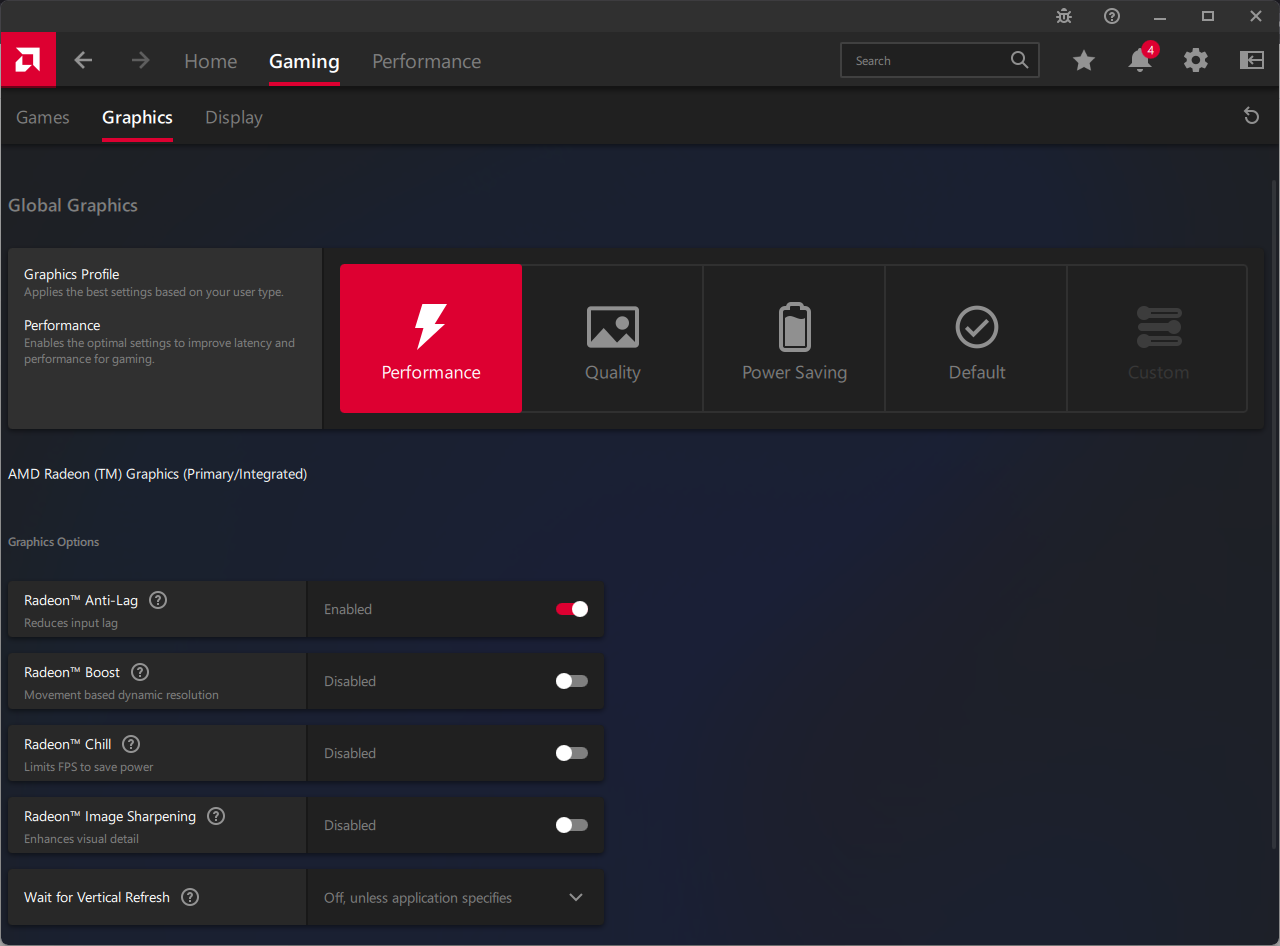
Task: Open the Performance top menu tab
Action: tap(426, 61)
